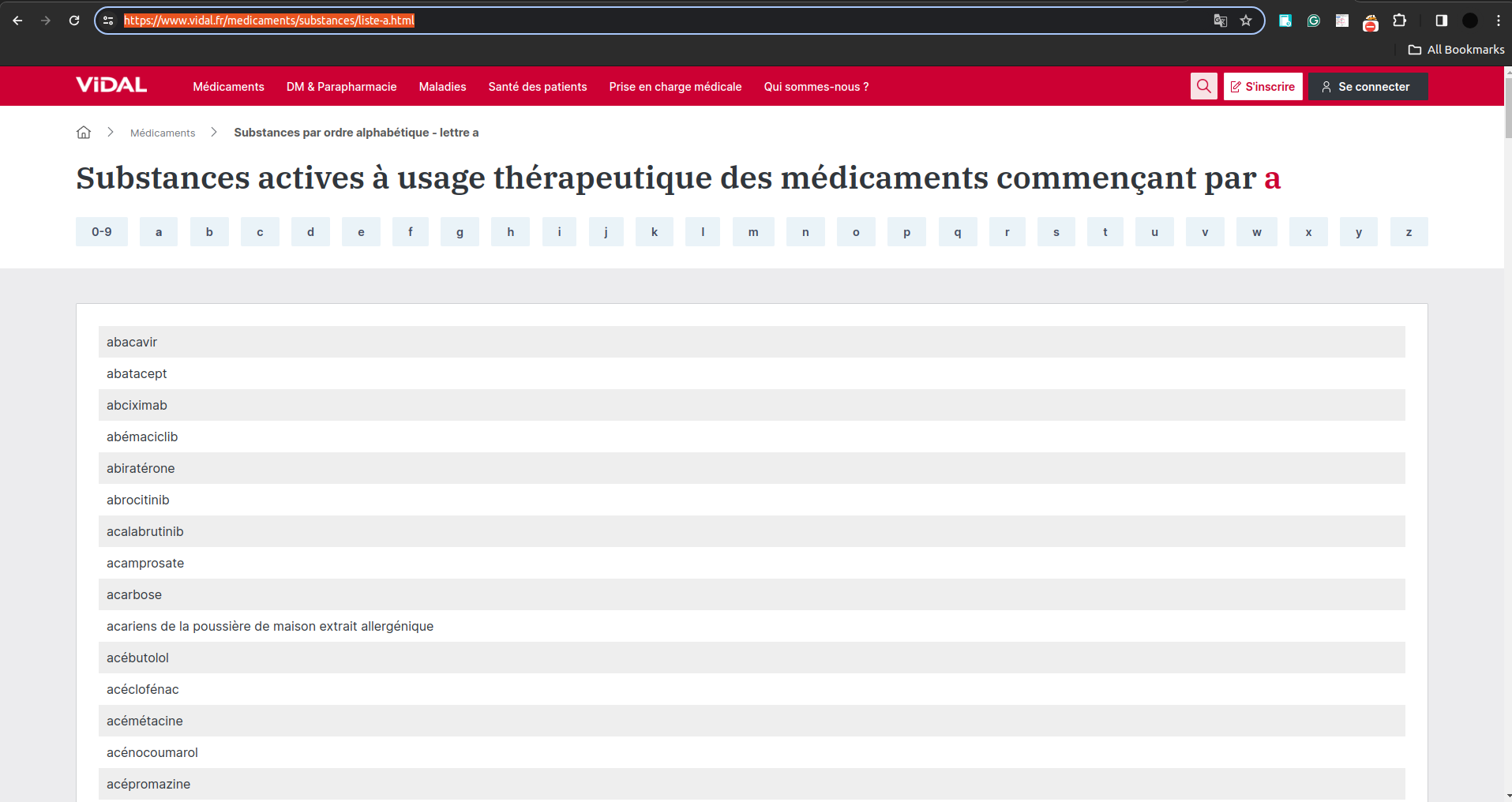Select letter w filter
The height and width of the screenshot is (802, 1512).
tap(1257, 232)
